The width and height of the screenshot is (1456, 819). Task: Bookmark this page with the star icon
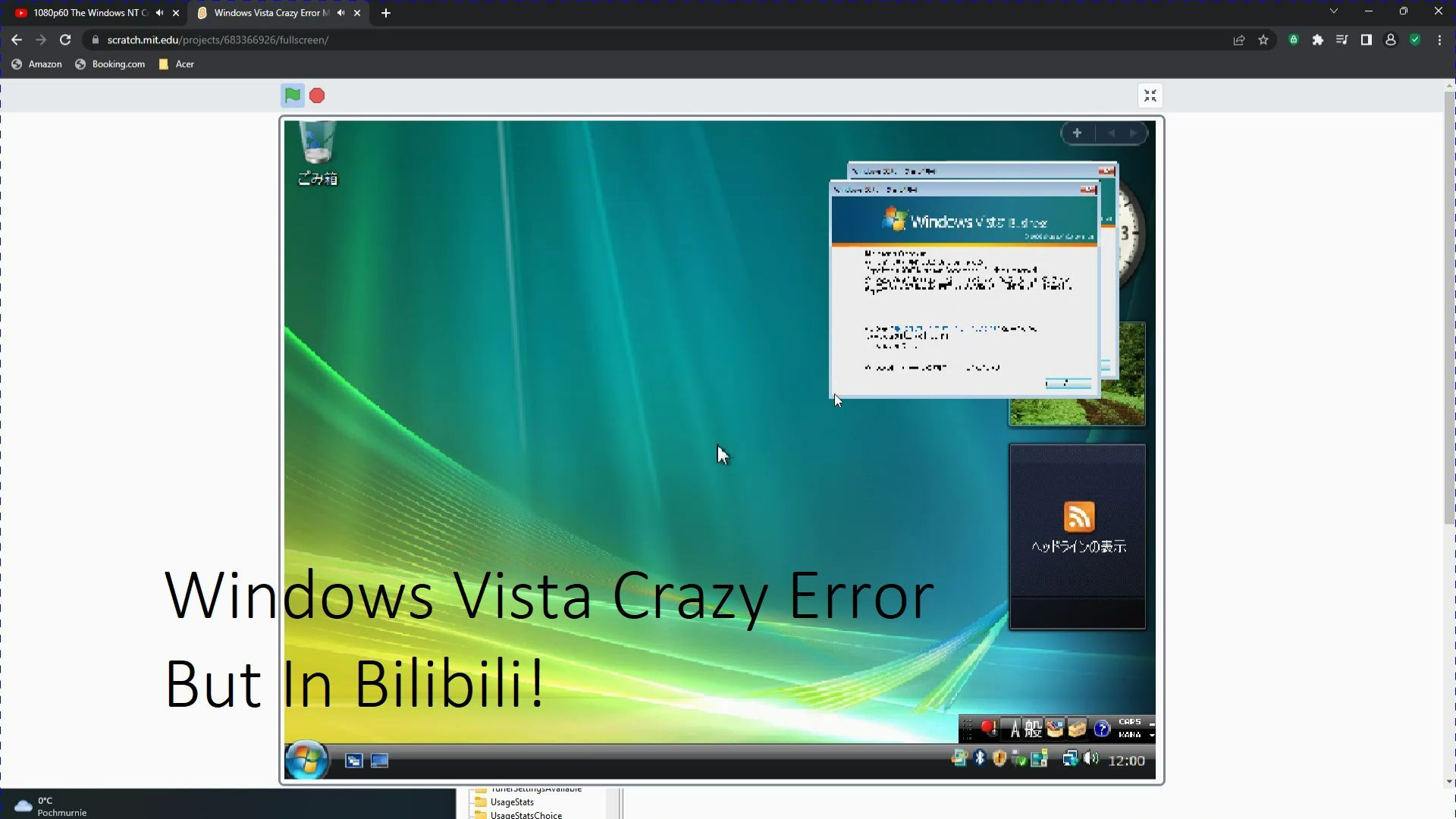(x=1263, y=40)
